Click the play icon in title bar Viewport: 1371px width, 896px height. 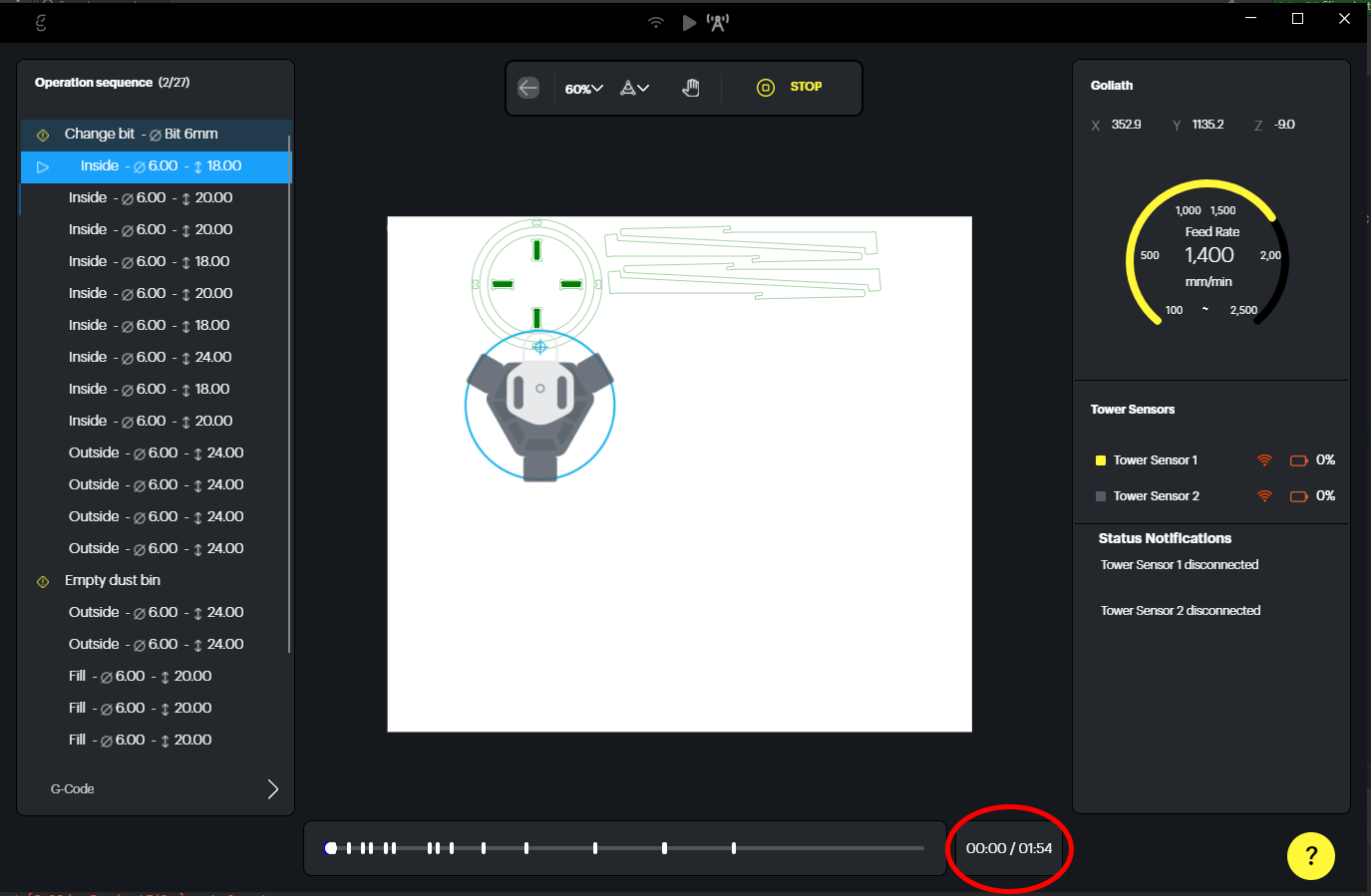(689, 22)
